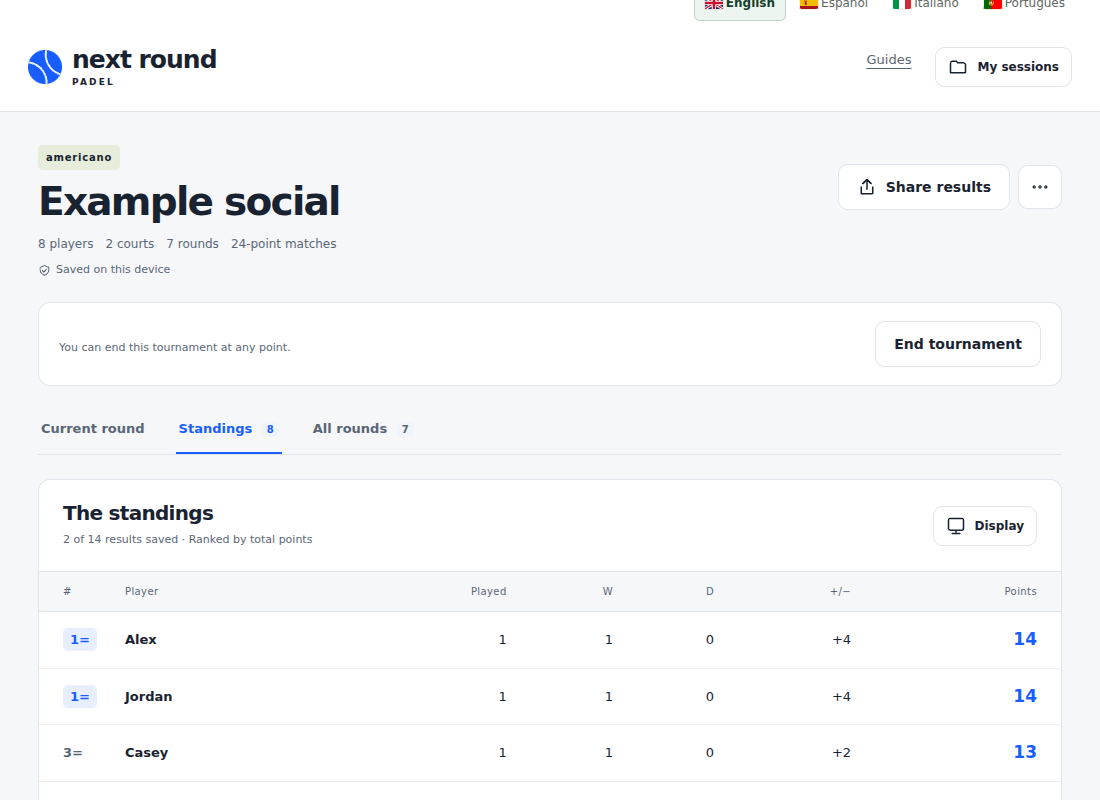
Task: Click End tournament button
Action: (958, 344)
